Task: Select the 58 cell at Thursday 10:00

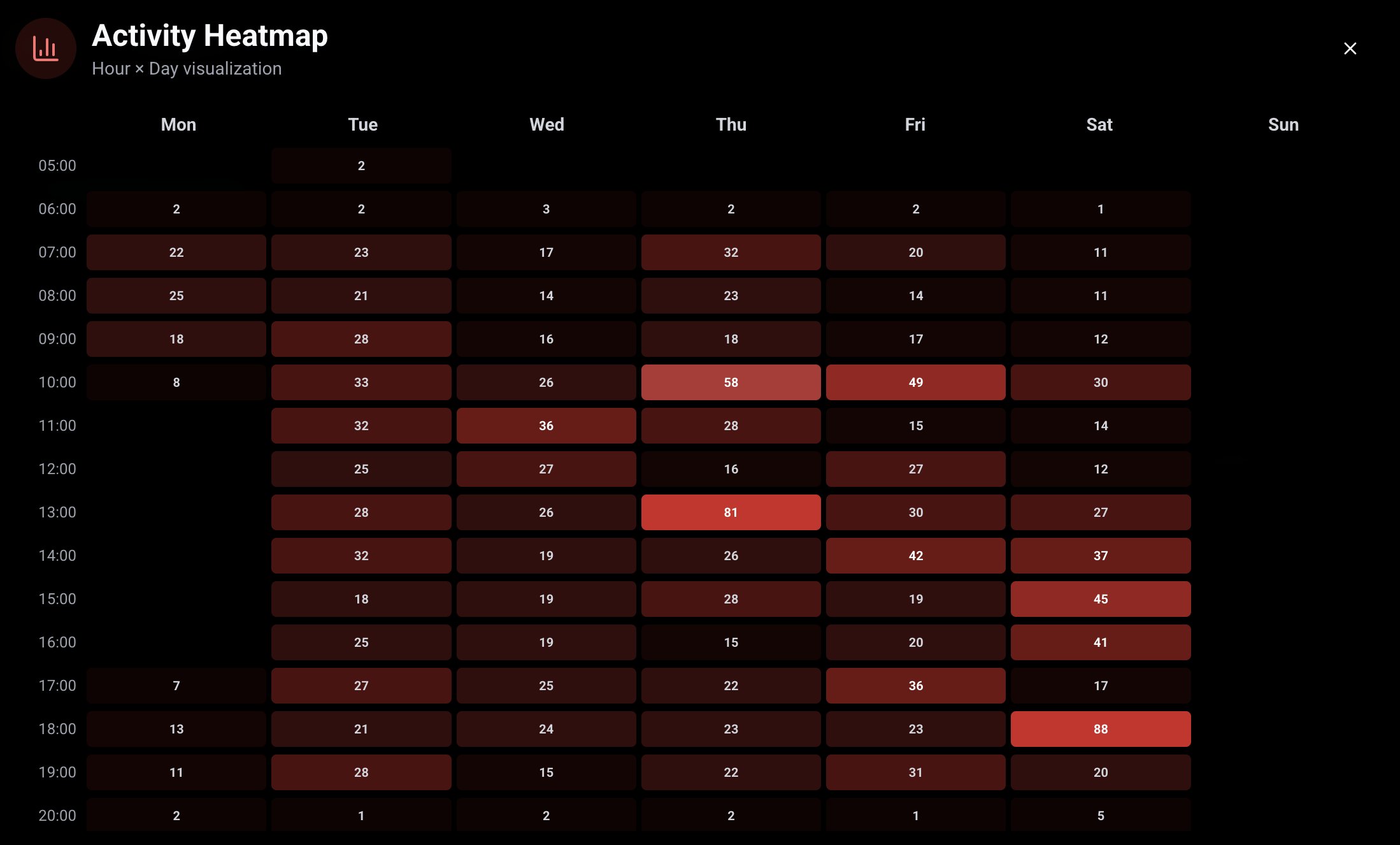Action: click(731, 382)
